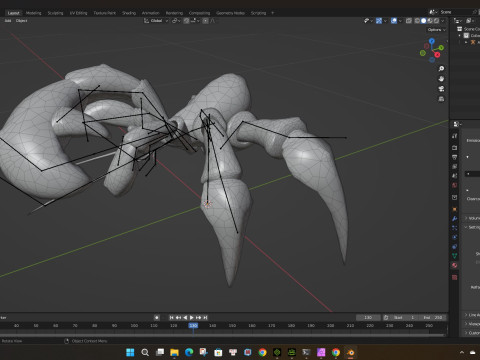Open overlays options dropdown arrow
Viewport: 480px width, 360px height.
pos(400,21)
